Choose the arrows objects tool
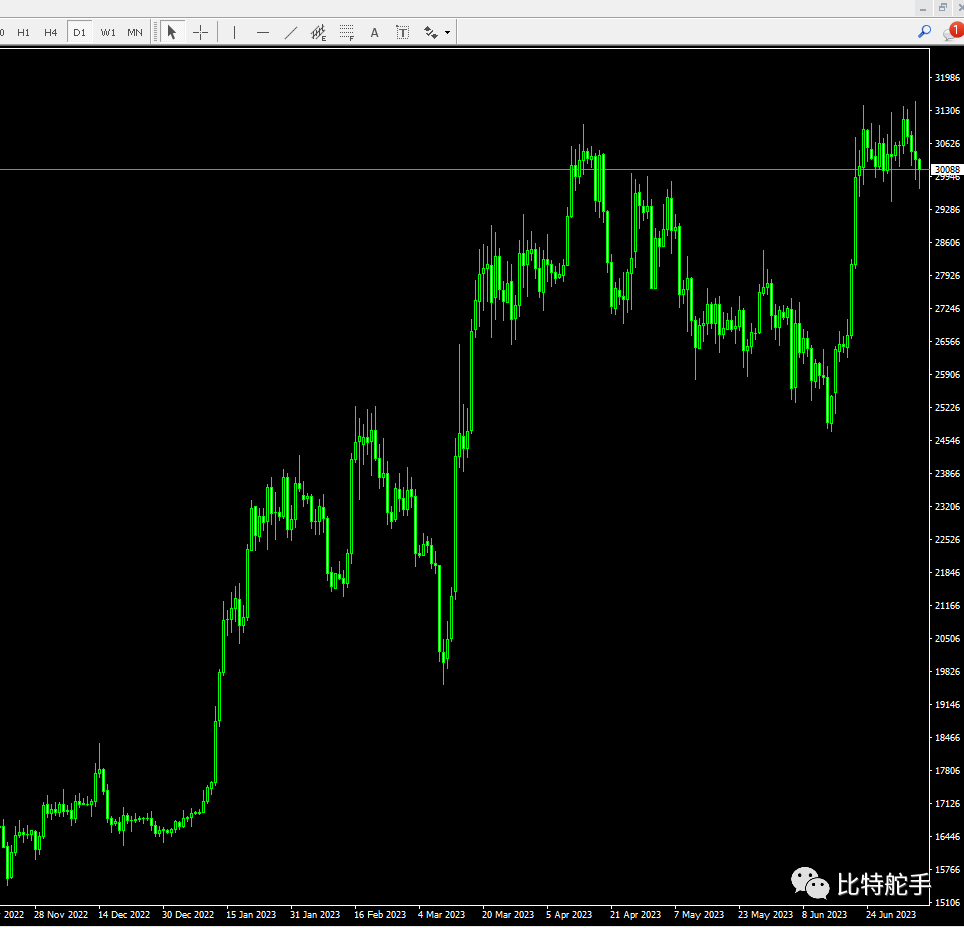Viewport: 964px width, 928px height. [x=430, y=32]
